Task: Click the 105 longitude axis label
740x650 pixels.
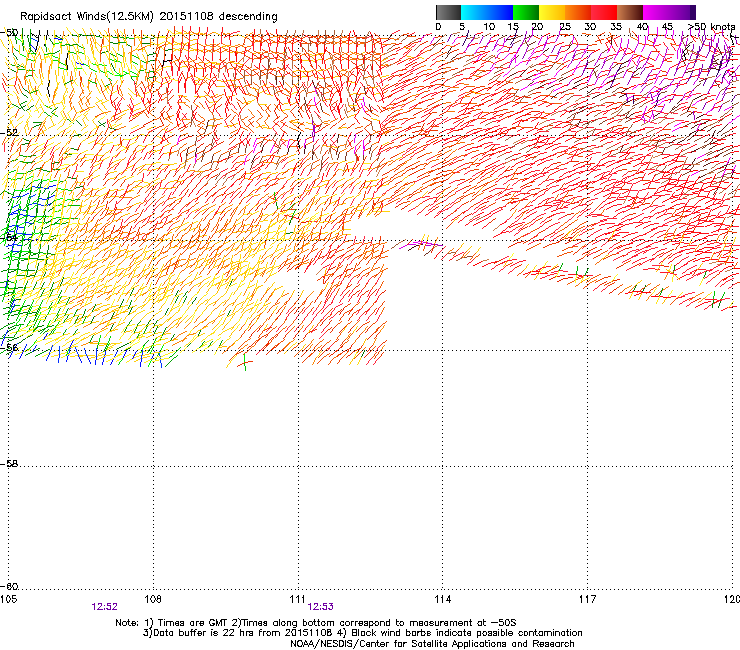Action: pyautogui.click(x=8, y=599)
